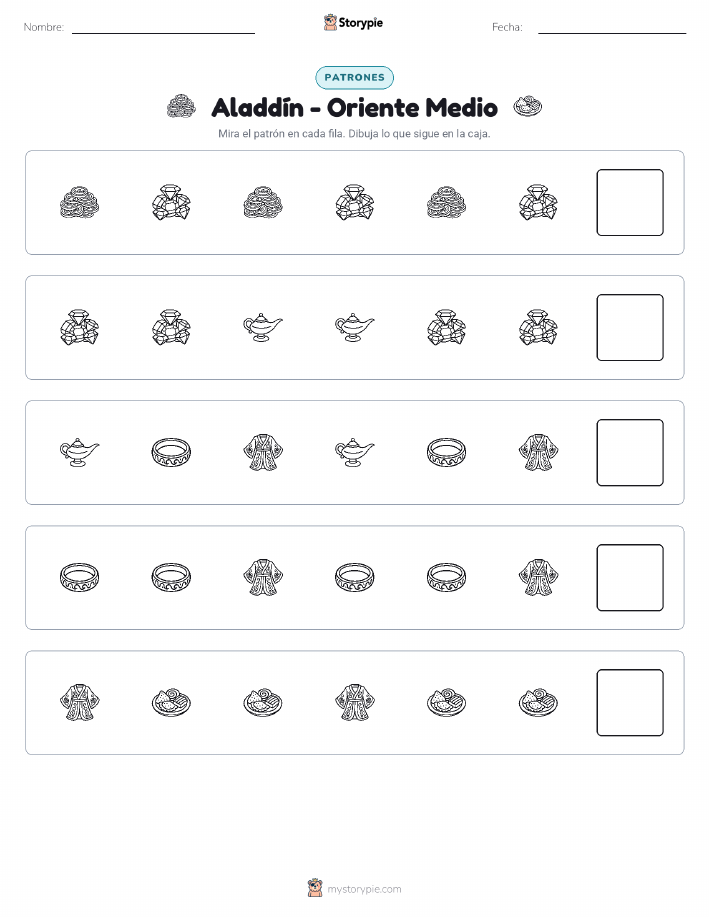Click the answer box in row two
The height and width of the screenshot is (917, 709).
[630, 328]
